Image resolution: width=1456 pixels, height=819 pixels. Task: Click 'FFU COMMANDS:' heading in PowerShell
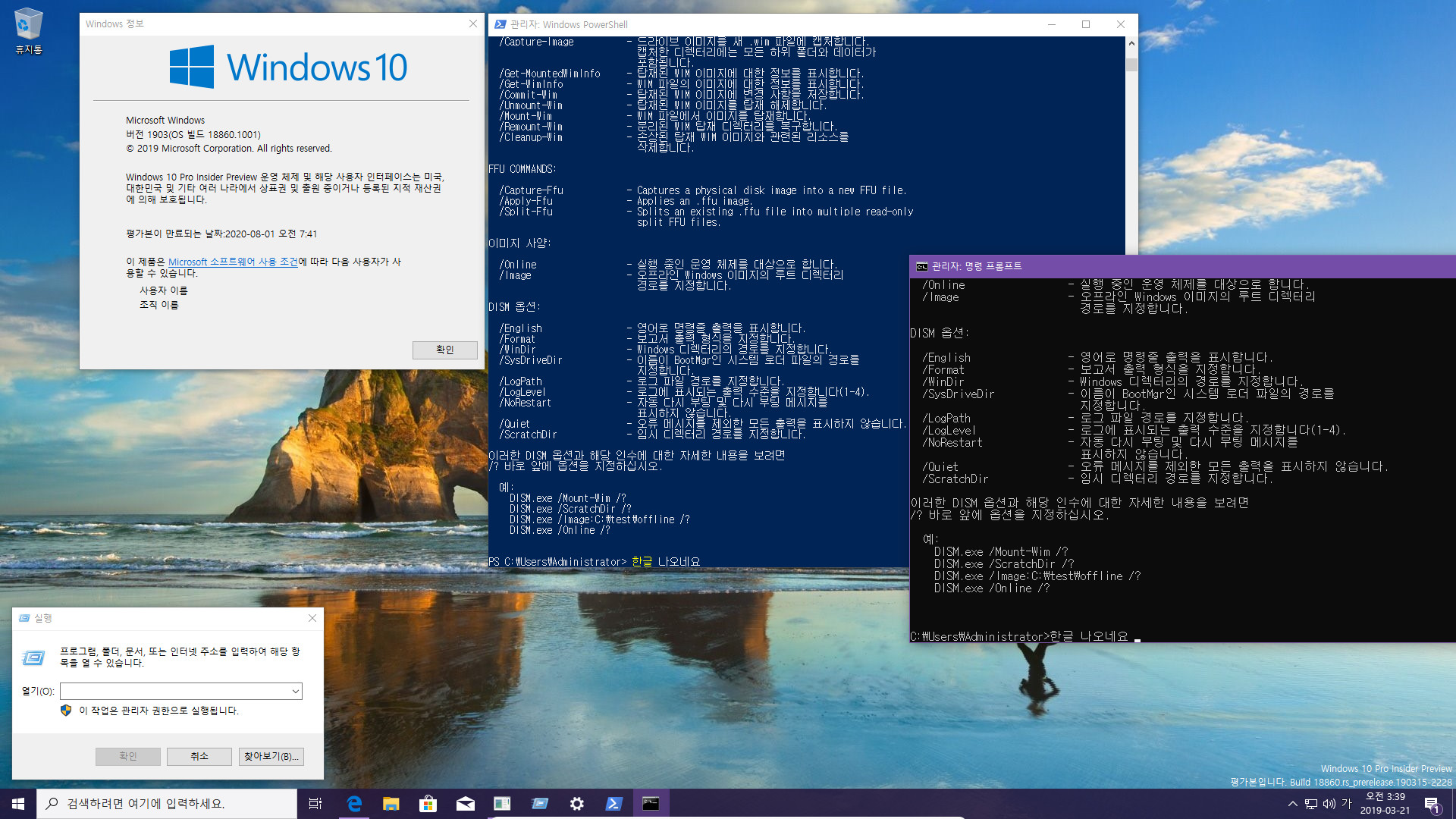click(522, 169)
